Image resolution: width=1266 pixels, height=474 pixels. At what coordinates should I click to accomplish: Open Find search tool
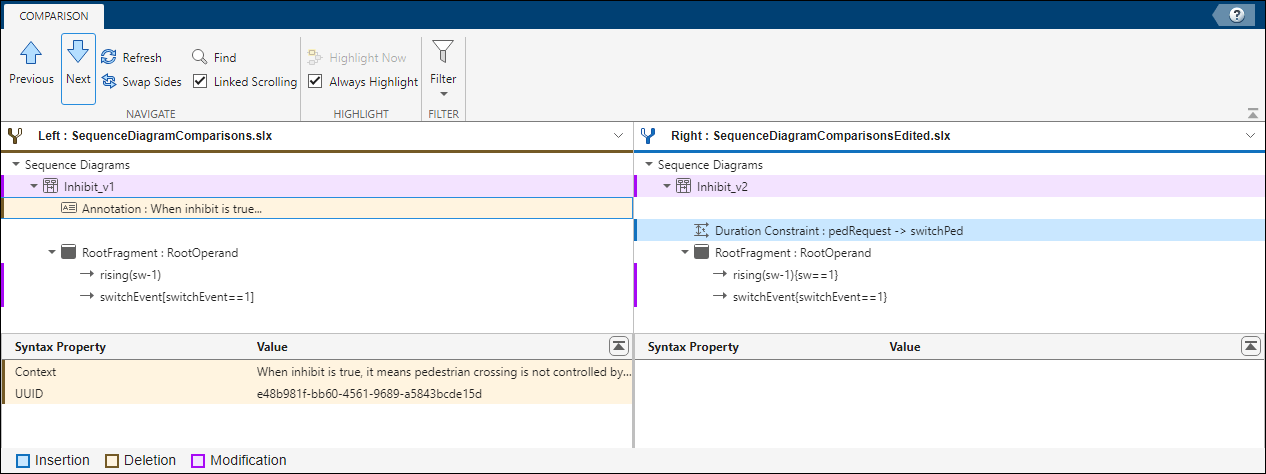click(214, 58)
